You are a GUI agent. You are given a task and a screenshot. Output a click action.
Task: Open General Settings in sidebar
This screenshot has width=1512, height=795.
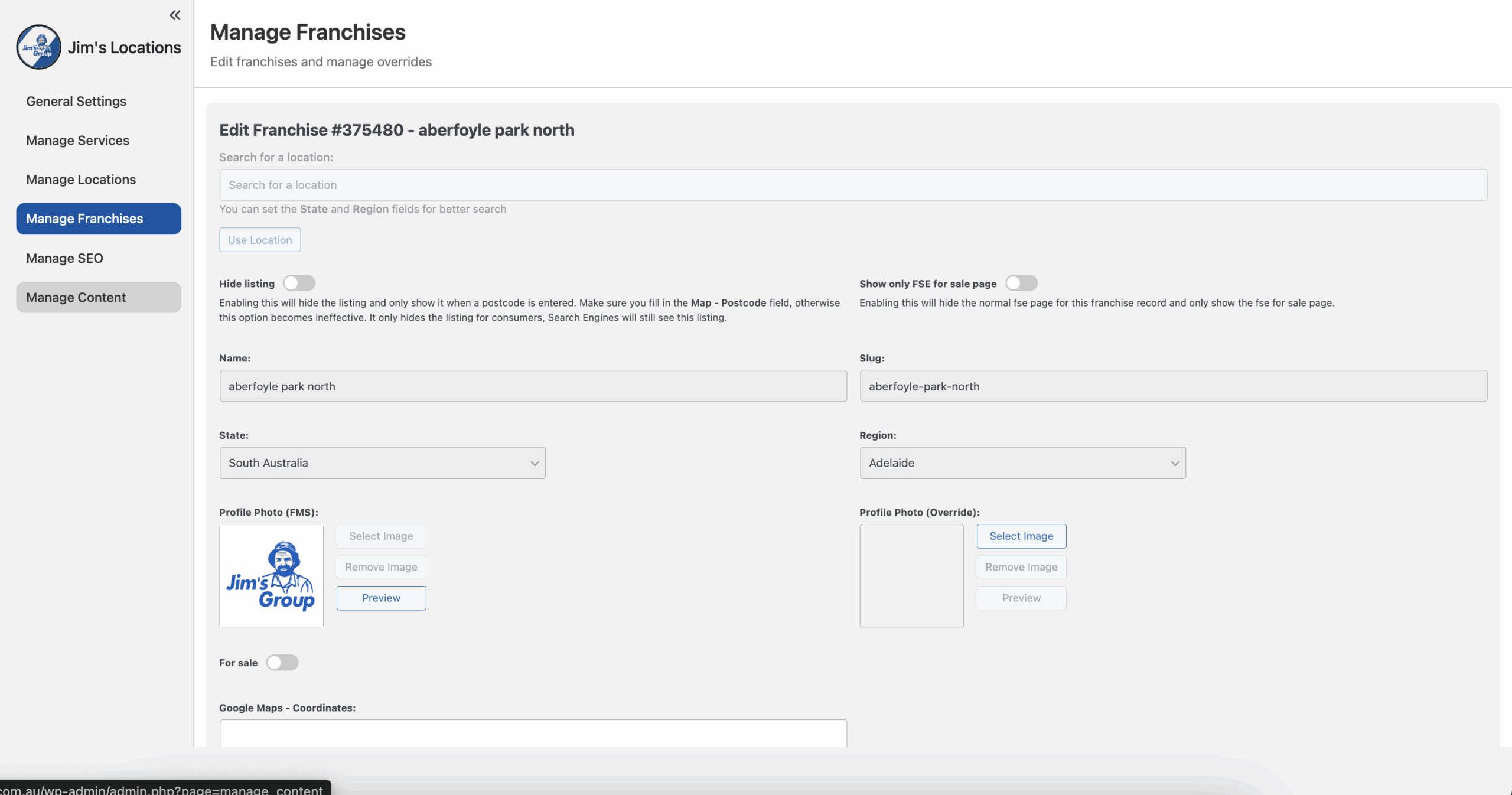coord(76,102)
